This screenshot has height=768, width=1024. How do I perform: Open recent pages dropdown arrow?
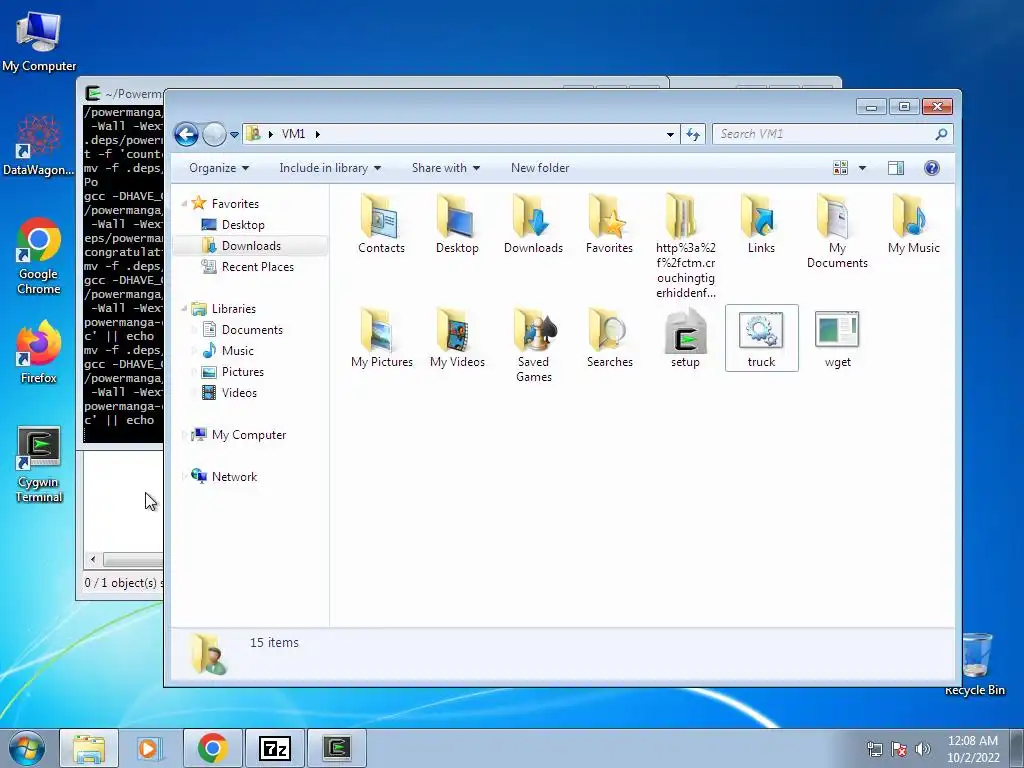tap(234, 135)
